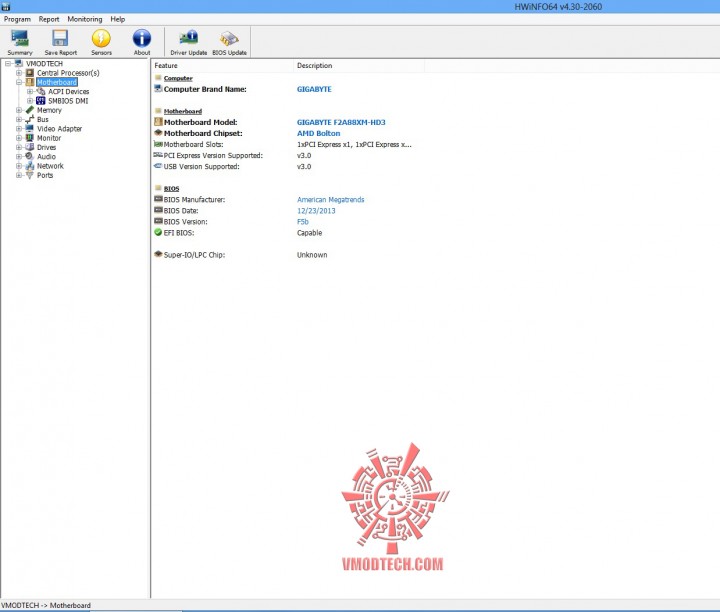Click the VMODTECH computer icon in tree

point(18,63)
